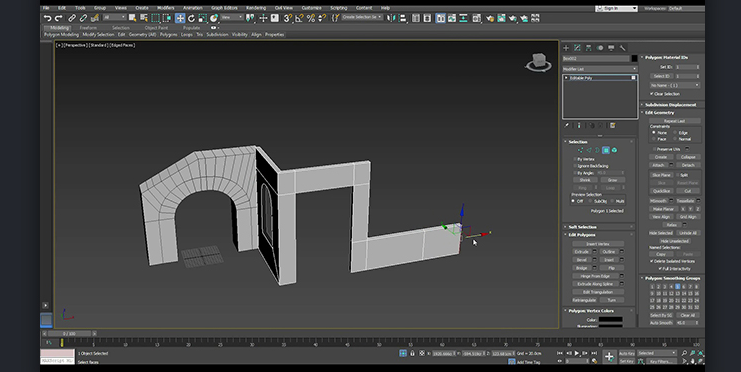This screenshot has width=741, height=372.
Task: Activate the Select and Rotate tool
Action: 191,18
